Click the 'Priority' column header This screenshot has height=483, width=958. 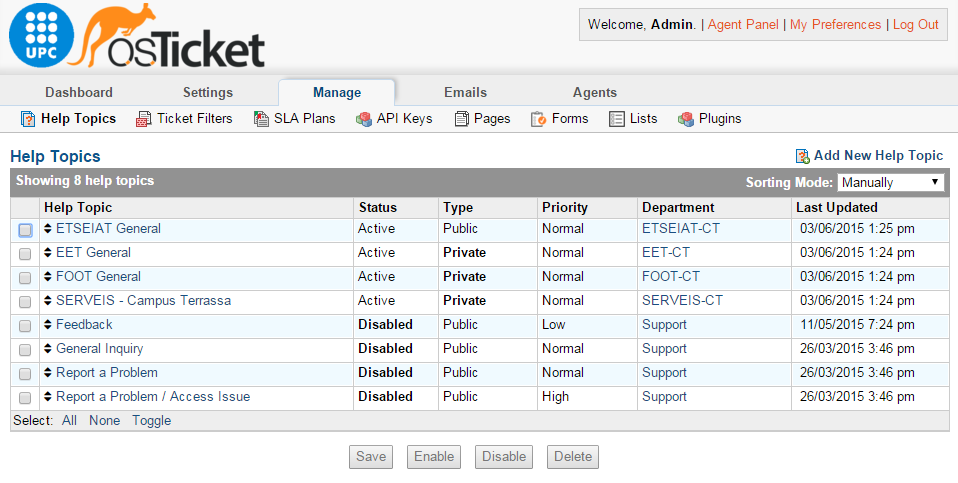[565, 208]
